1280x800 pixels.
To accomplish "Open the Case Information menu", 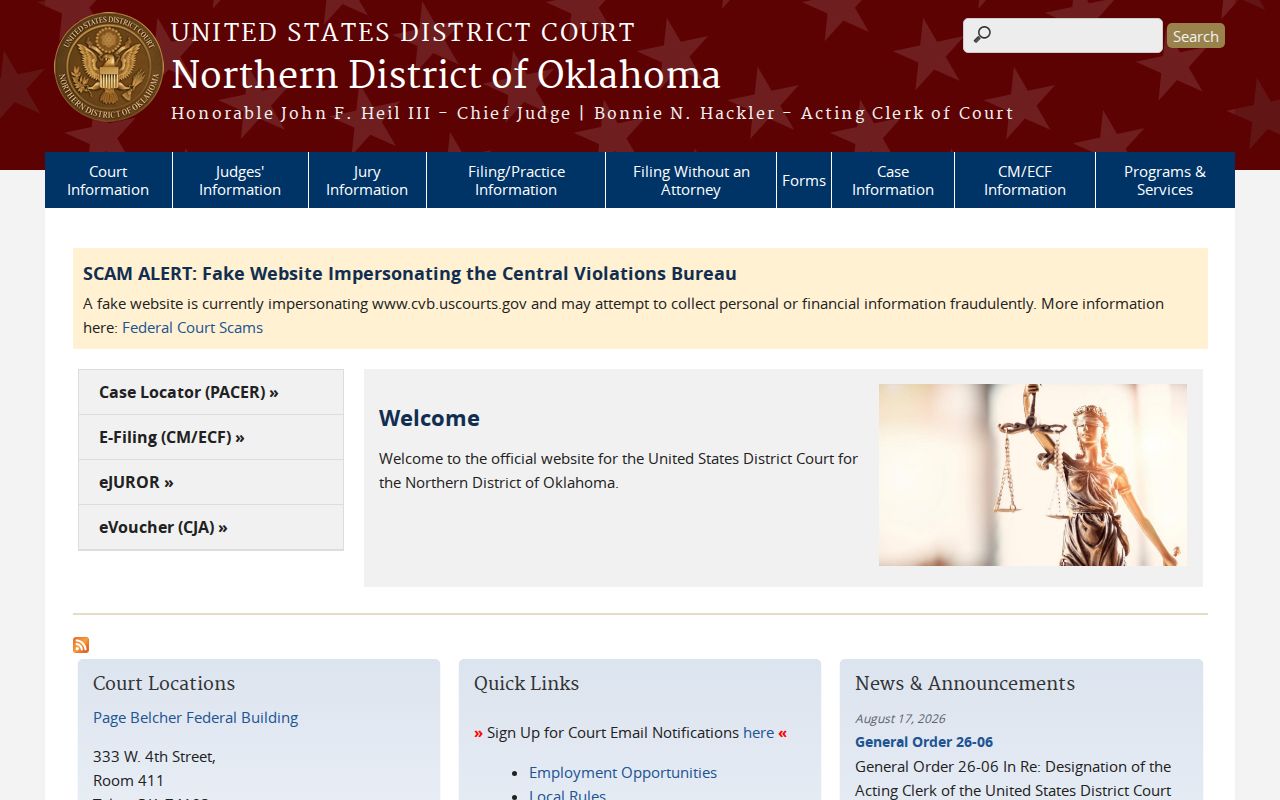I will pos(893,180).
